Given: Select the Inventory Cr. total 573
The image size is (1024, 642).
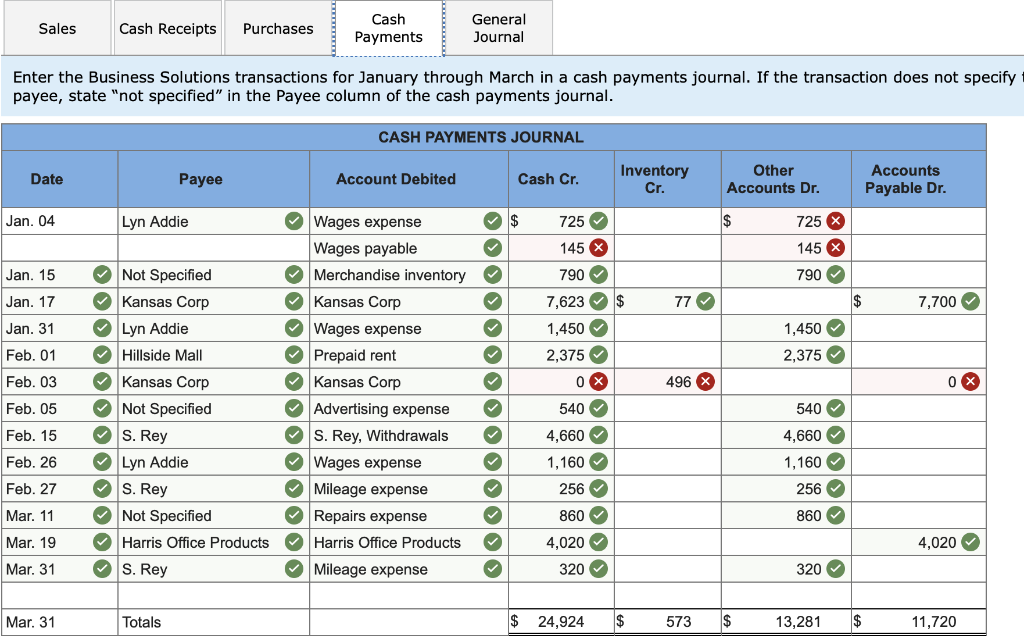Looking at the screenshot, I should pyautogui.click(x=679, y=622).
